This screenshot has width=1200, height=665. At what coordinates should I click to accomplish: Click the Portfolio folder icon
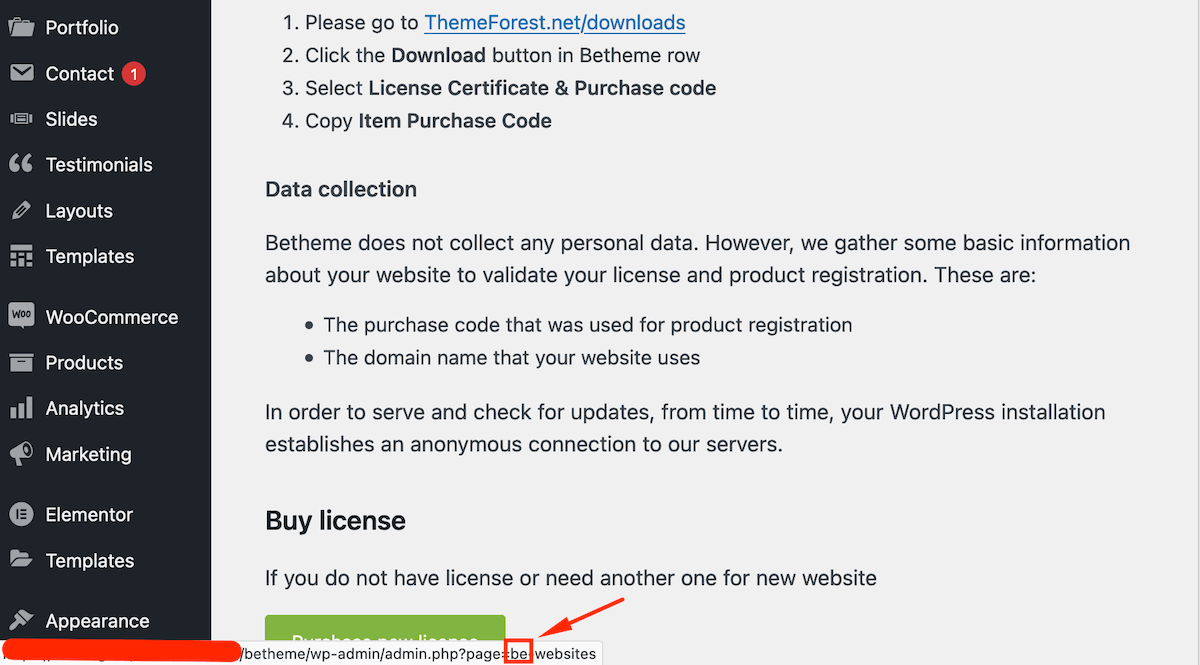(x=21, y=27)
